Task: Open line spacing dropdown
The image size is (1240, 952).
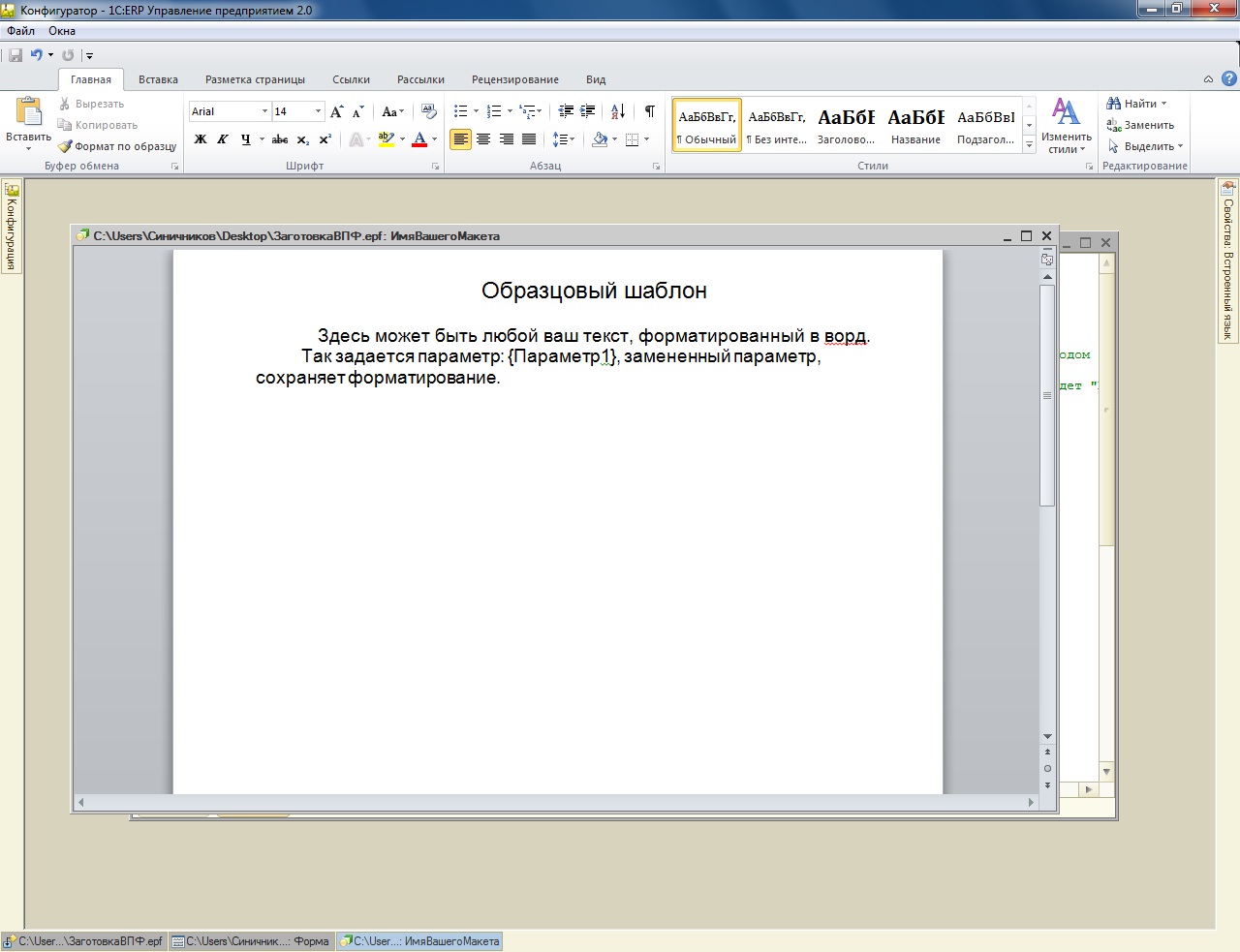Action: (564, 139)
